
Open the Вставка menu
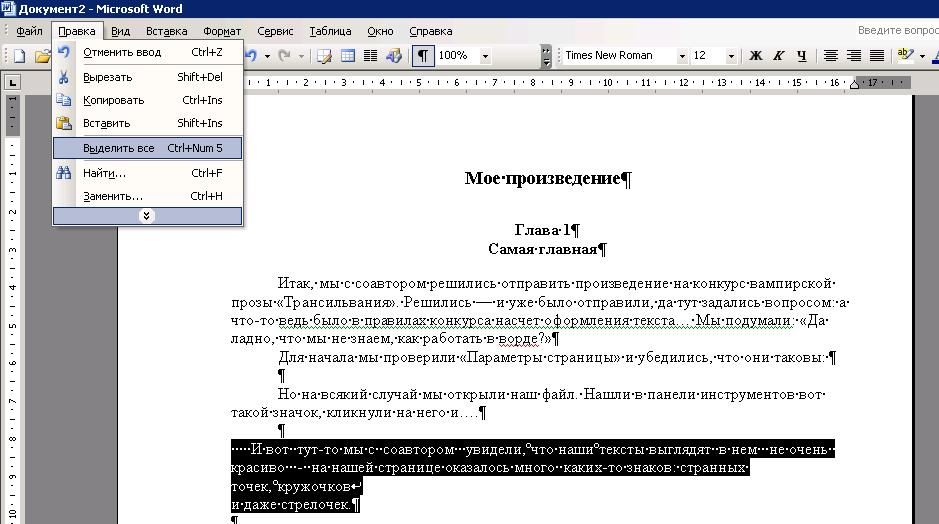[x=166, y=31]
